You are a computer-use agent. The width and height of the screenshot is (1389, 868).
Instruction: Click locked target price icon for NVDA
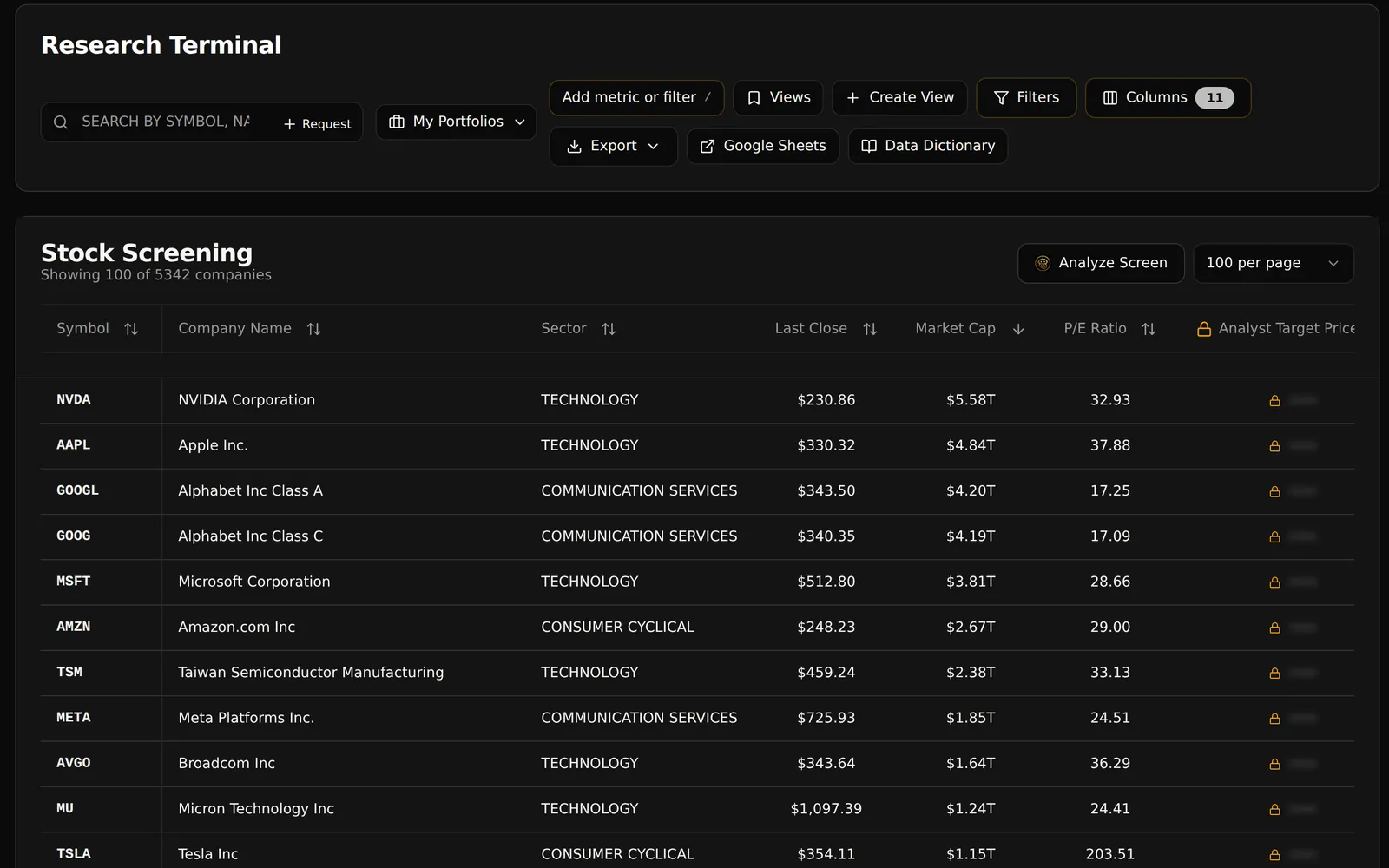tap(1274, 401)
